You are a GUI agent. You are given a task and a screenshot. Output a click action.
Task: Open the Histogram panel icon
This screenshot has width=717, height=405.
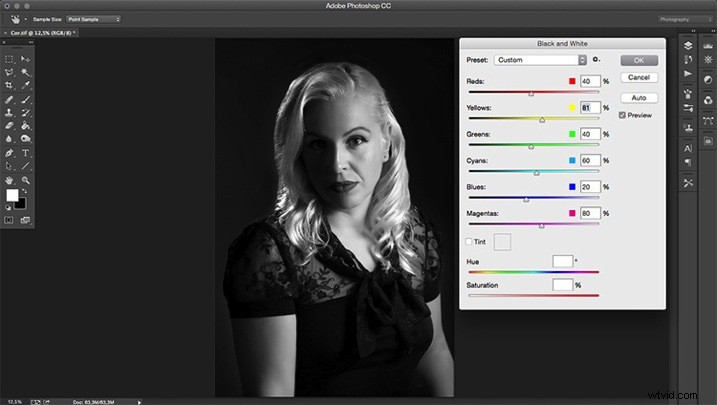click(708, 45)
